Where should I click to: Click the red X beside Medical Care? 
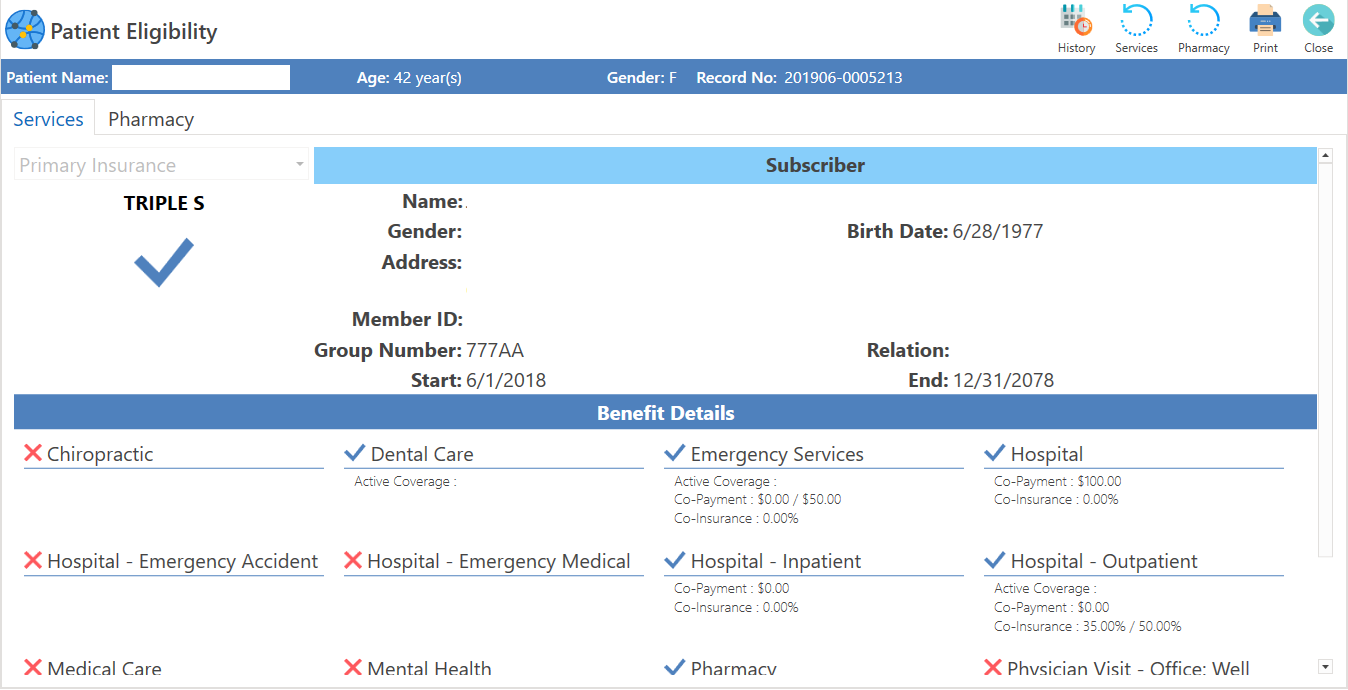pos(33,667)
